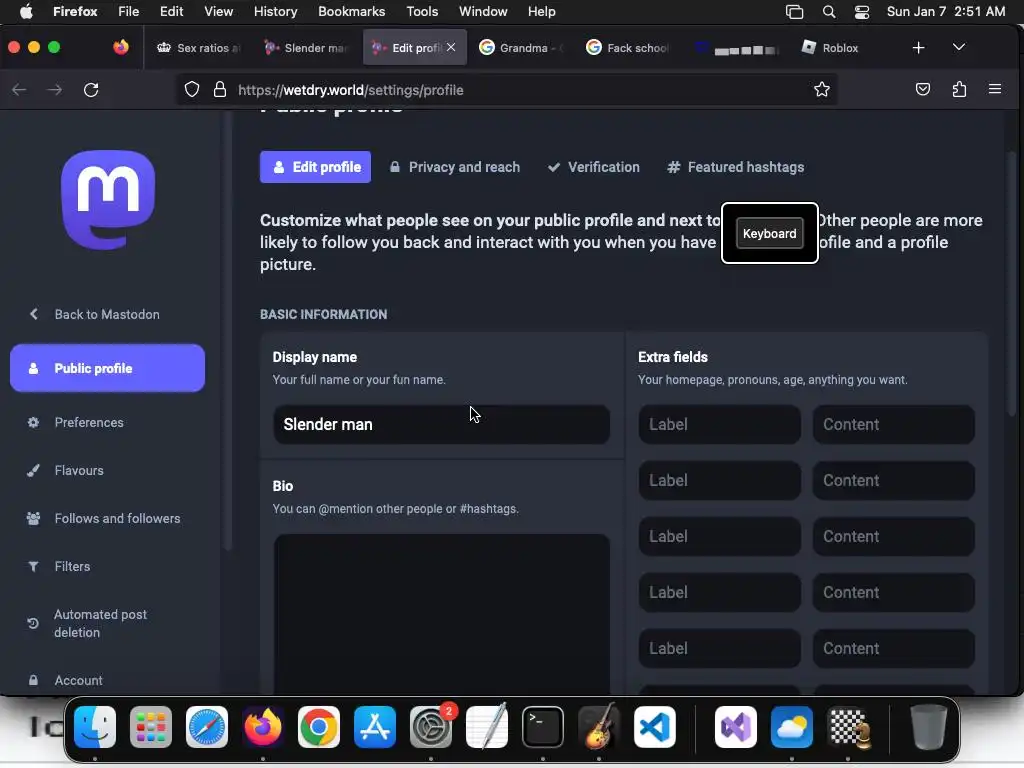Open Control Center in menu bar
Image resolution: width=1024 pixels, height=768 pixels.
pos(862,11)
